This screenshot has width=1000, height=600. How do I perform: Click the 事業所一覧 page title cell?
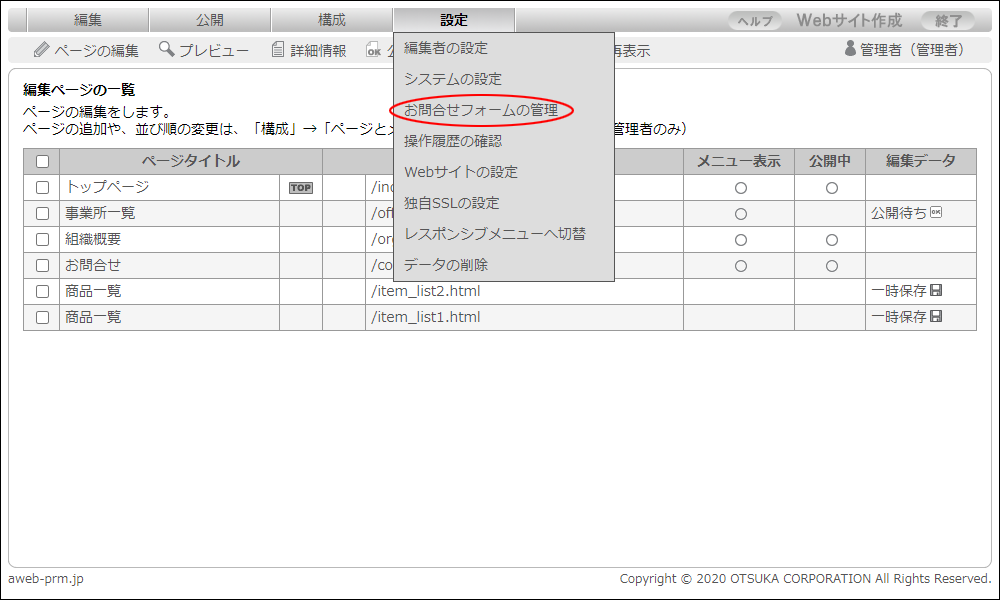coord(168,214)
